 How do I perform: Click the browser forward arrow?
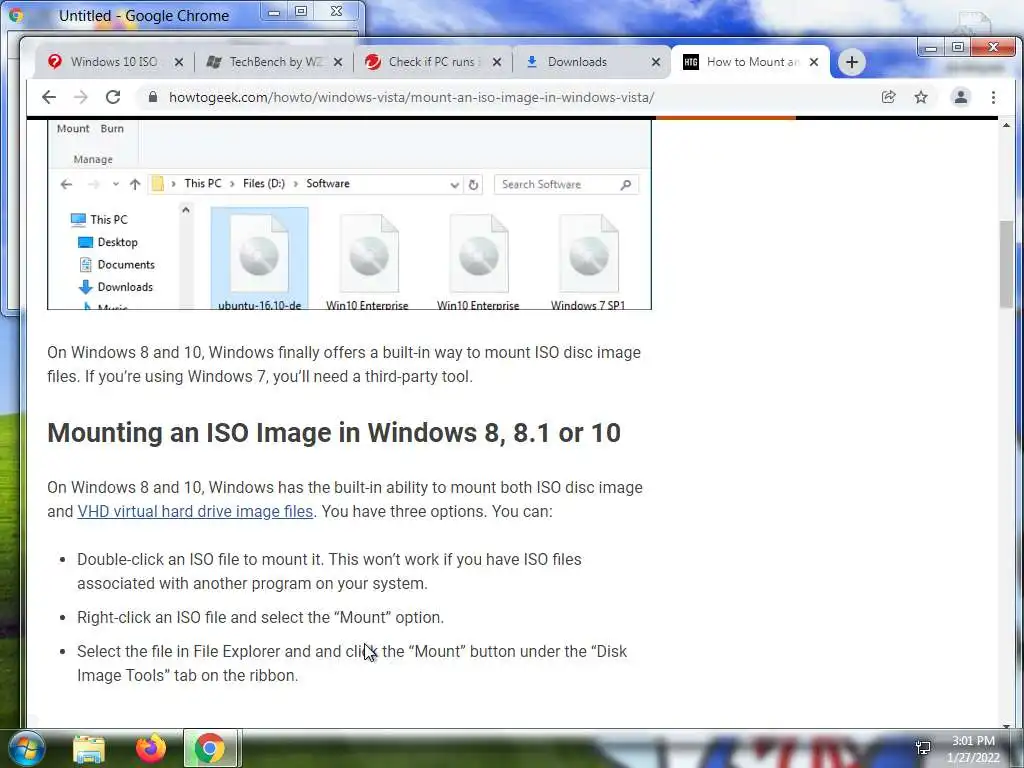pos(81,97)
